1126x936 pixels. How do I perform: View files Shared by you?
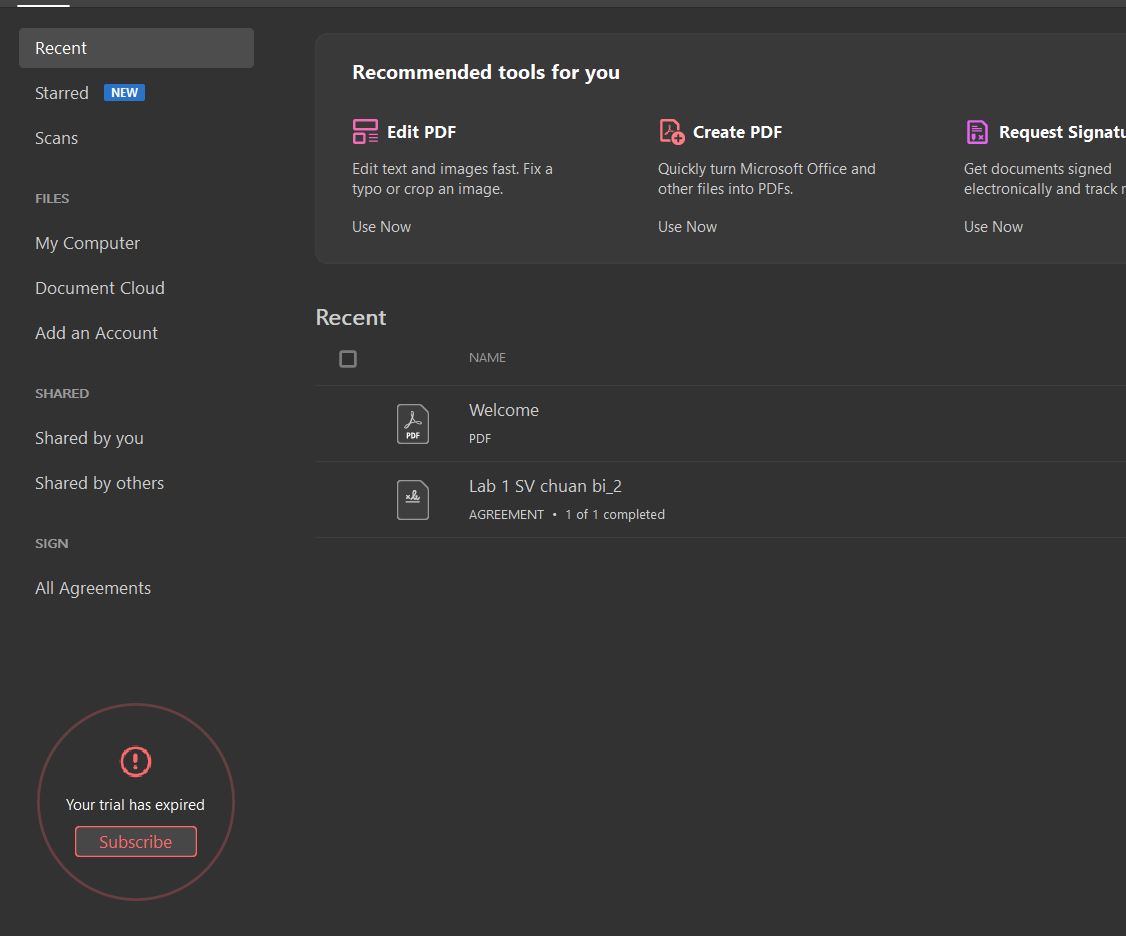tap(89, 438)
